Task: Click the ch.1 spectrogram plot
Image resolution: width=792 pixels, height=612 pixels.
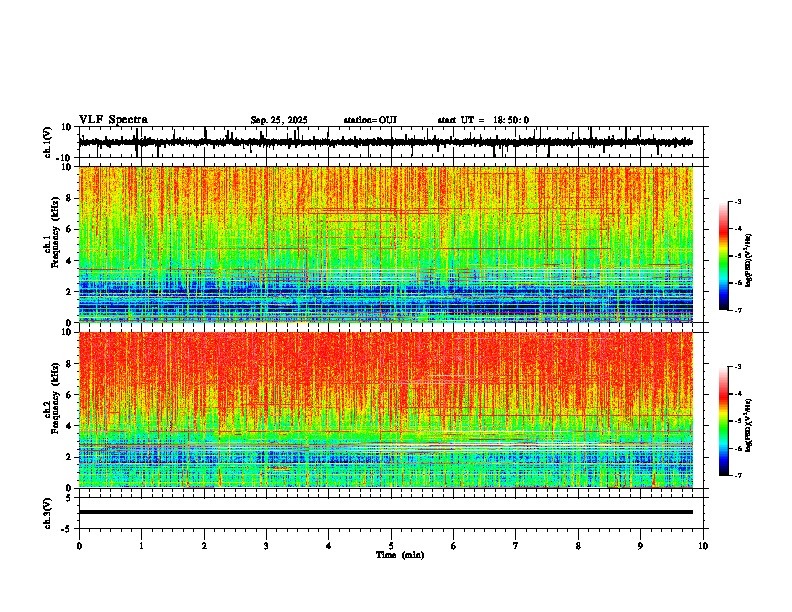Action: coord(385,244)
